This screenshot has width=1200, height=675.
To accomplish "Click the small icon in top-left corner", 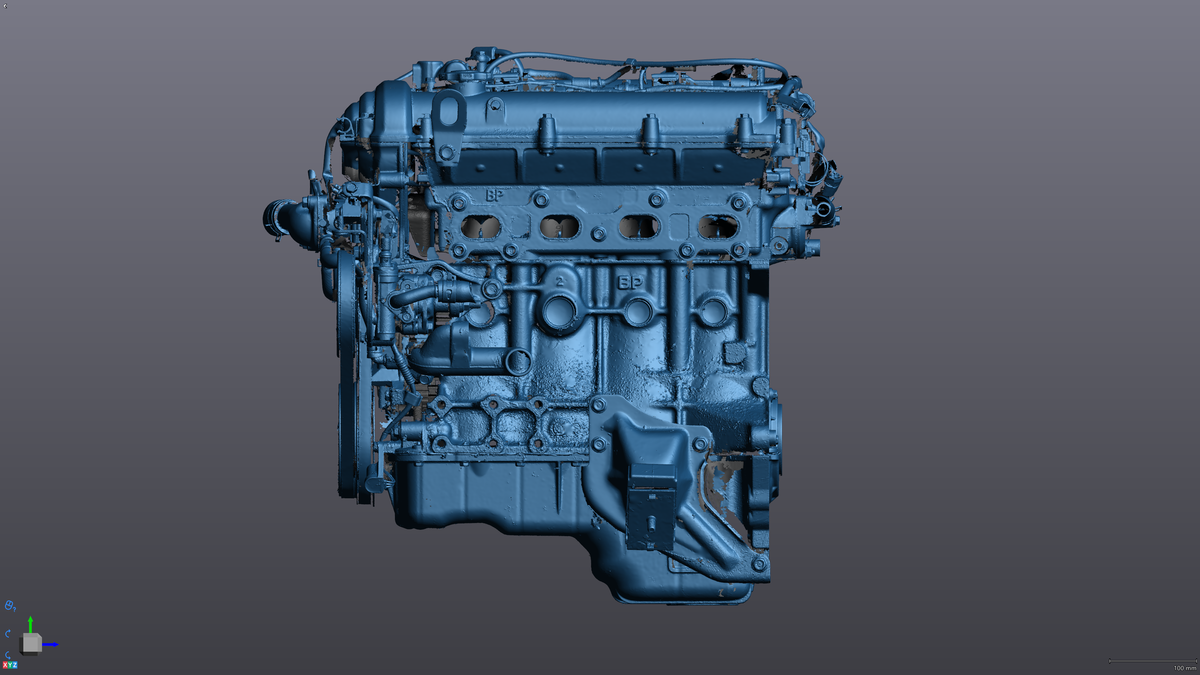I will 4,4.
